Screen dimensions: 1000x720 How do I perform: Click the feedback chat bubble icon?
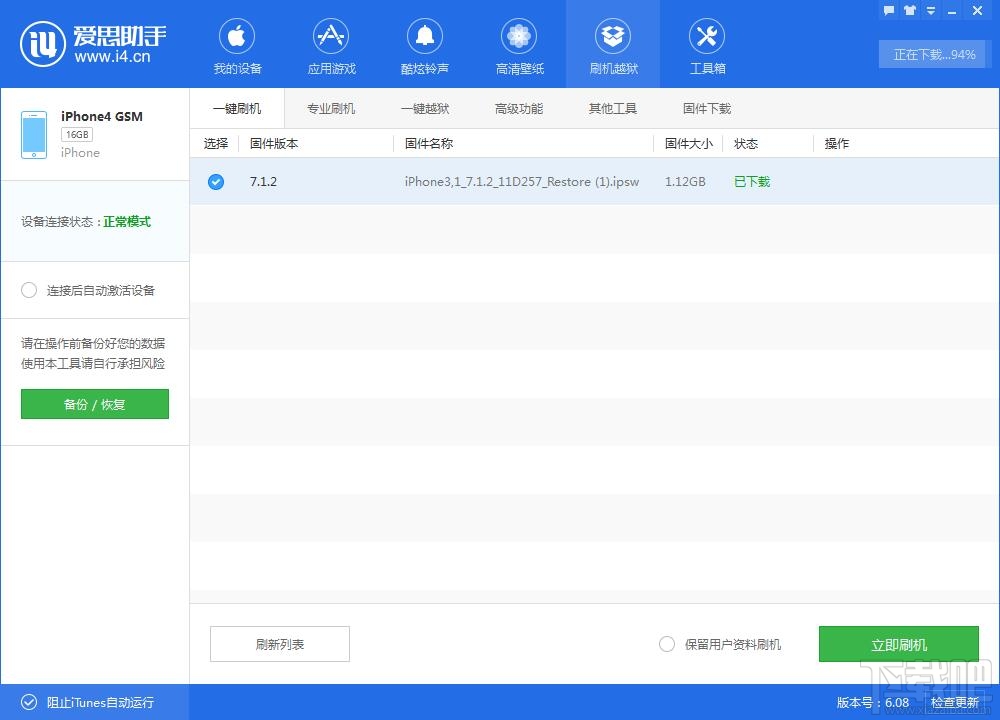tap(888, 10)
